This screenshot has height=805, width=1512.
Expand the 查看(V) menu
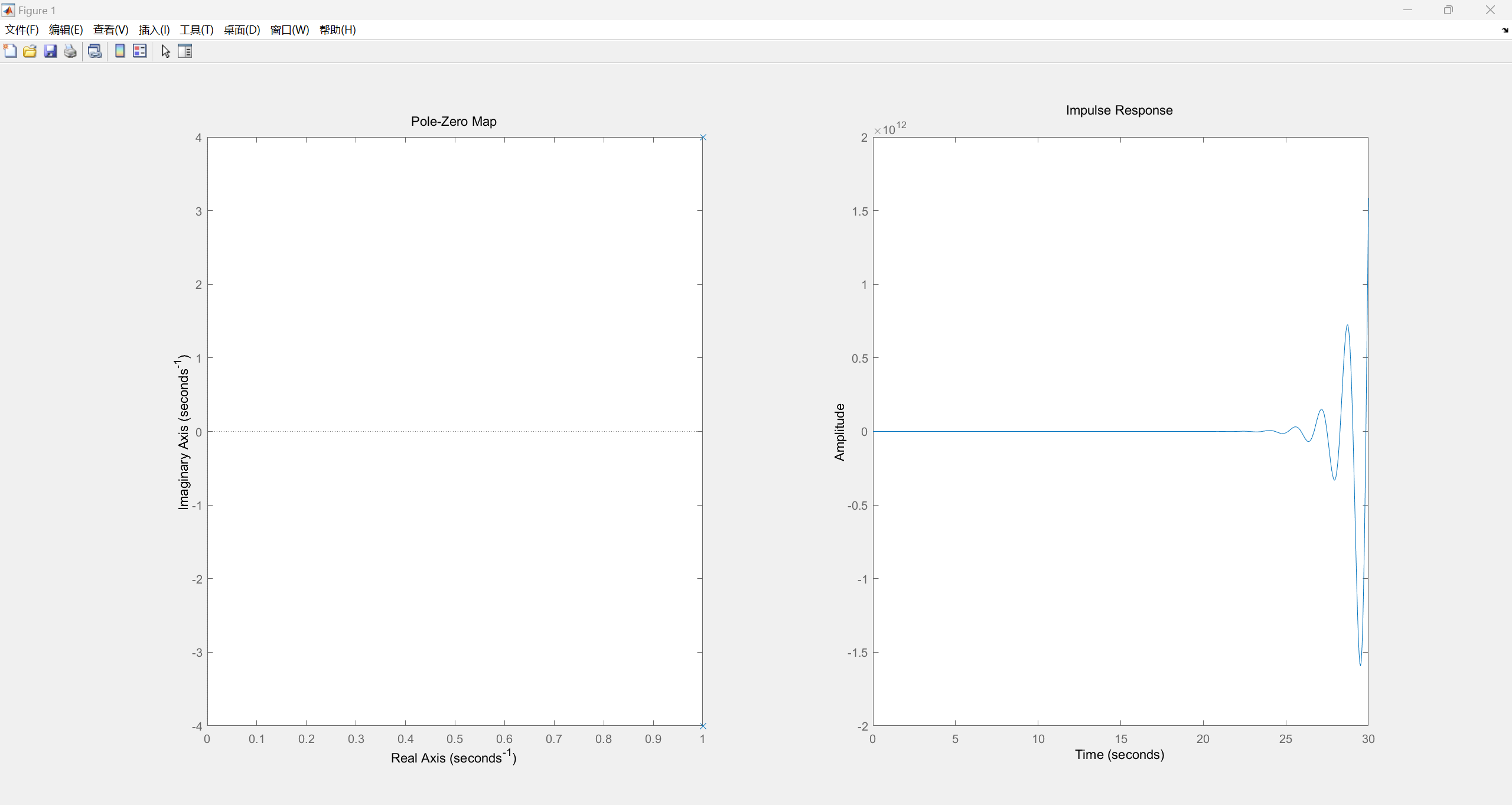110,30
